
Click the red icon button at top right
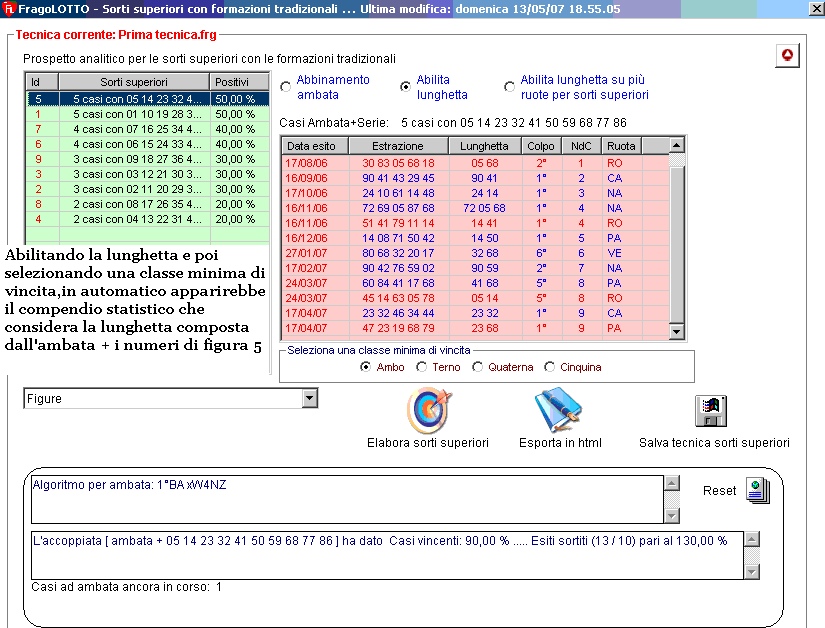[x=787, y=56]
